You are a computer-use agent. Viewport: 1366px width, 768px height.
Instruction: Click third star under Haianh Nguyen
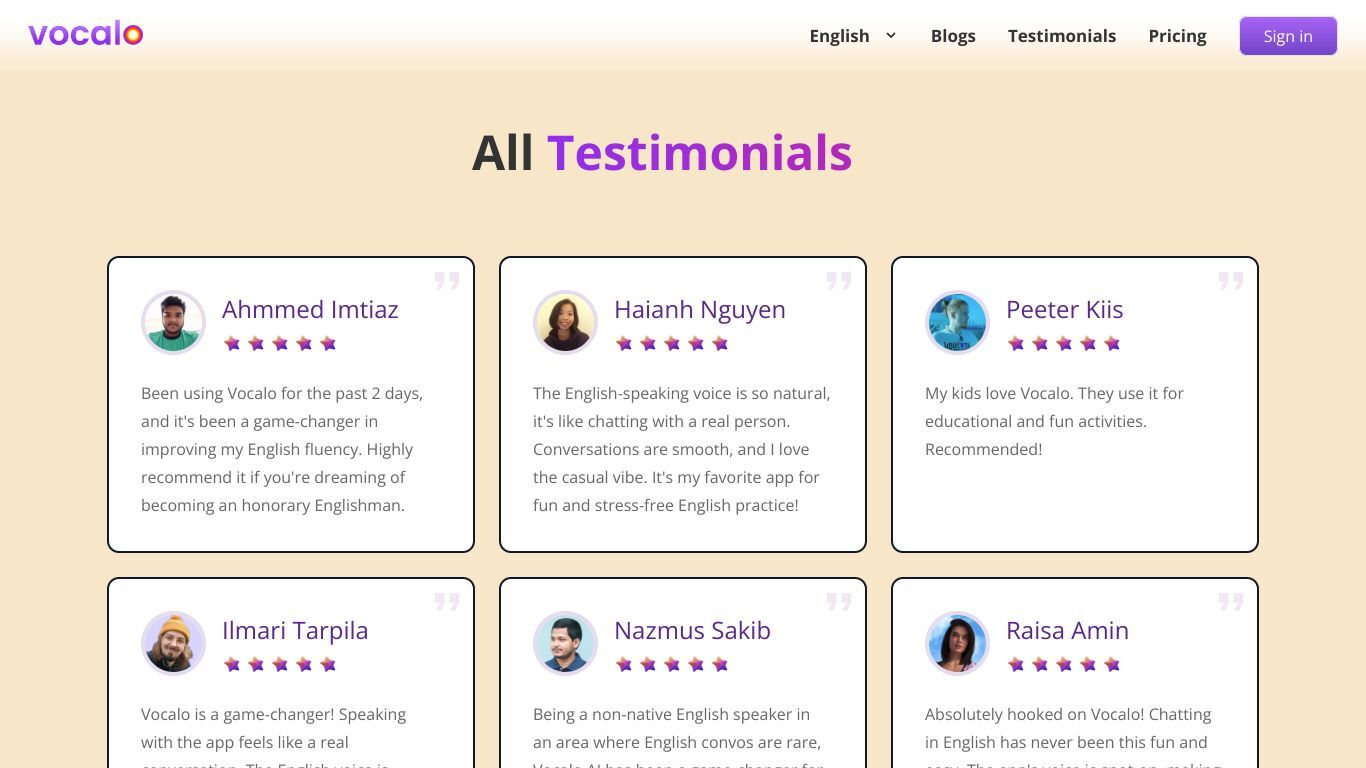click(672, 343)
